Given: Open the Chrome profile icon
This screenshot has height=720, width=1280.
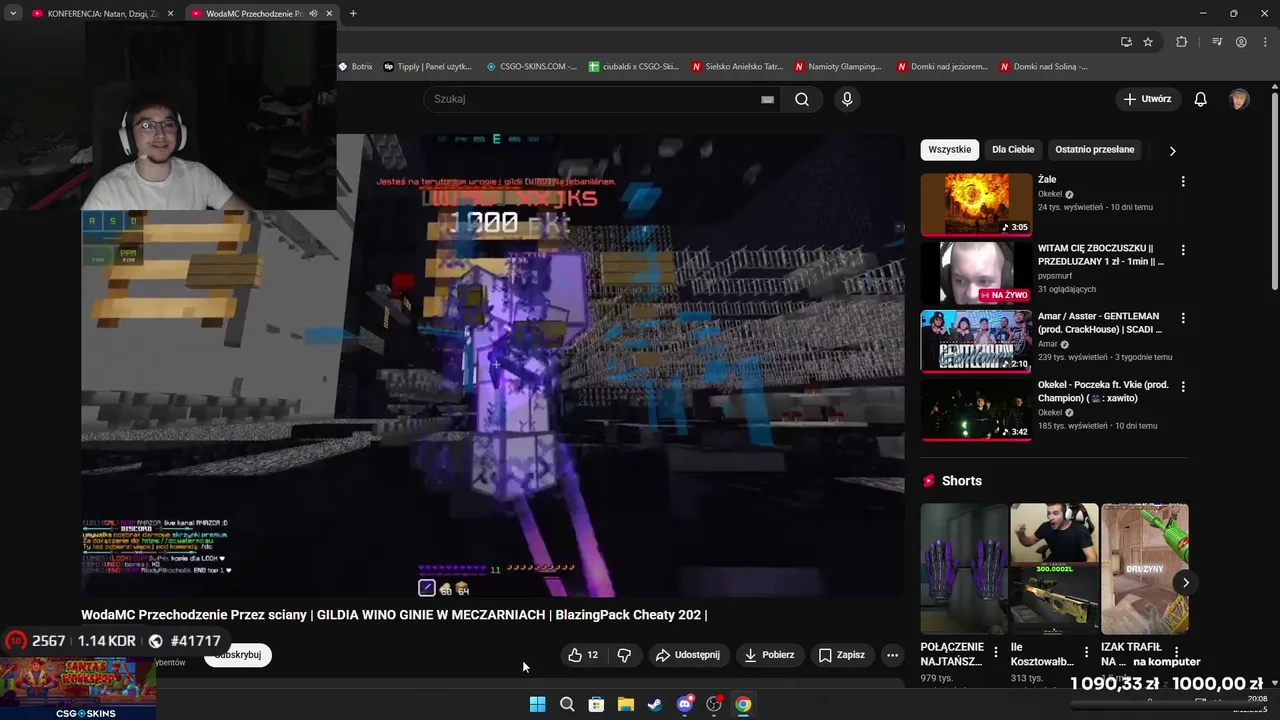Looking at the screenshot, I should coord(1241,42).
